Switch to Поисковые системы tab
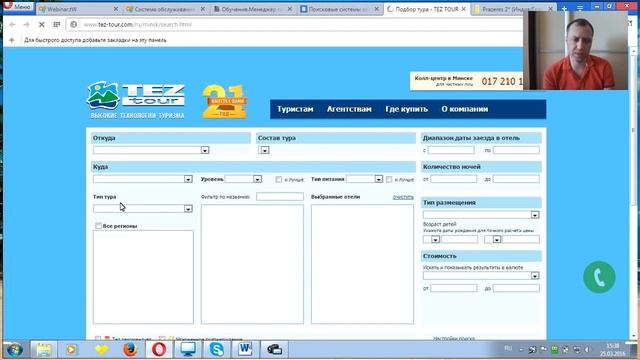Image resolution: width=640 pixels, height=360 pixels. tap(340, 9)
